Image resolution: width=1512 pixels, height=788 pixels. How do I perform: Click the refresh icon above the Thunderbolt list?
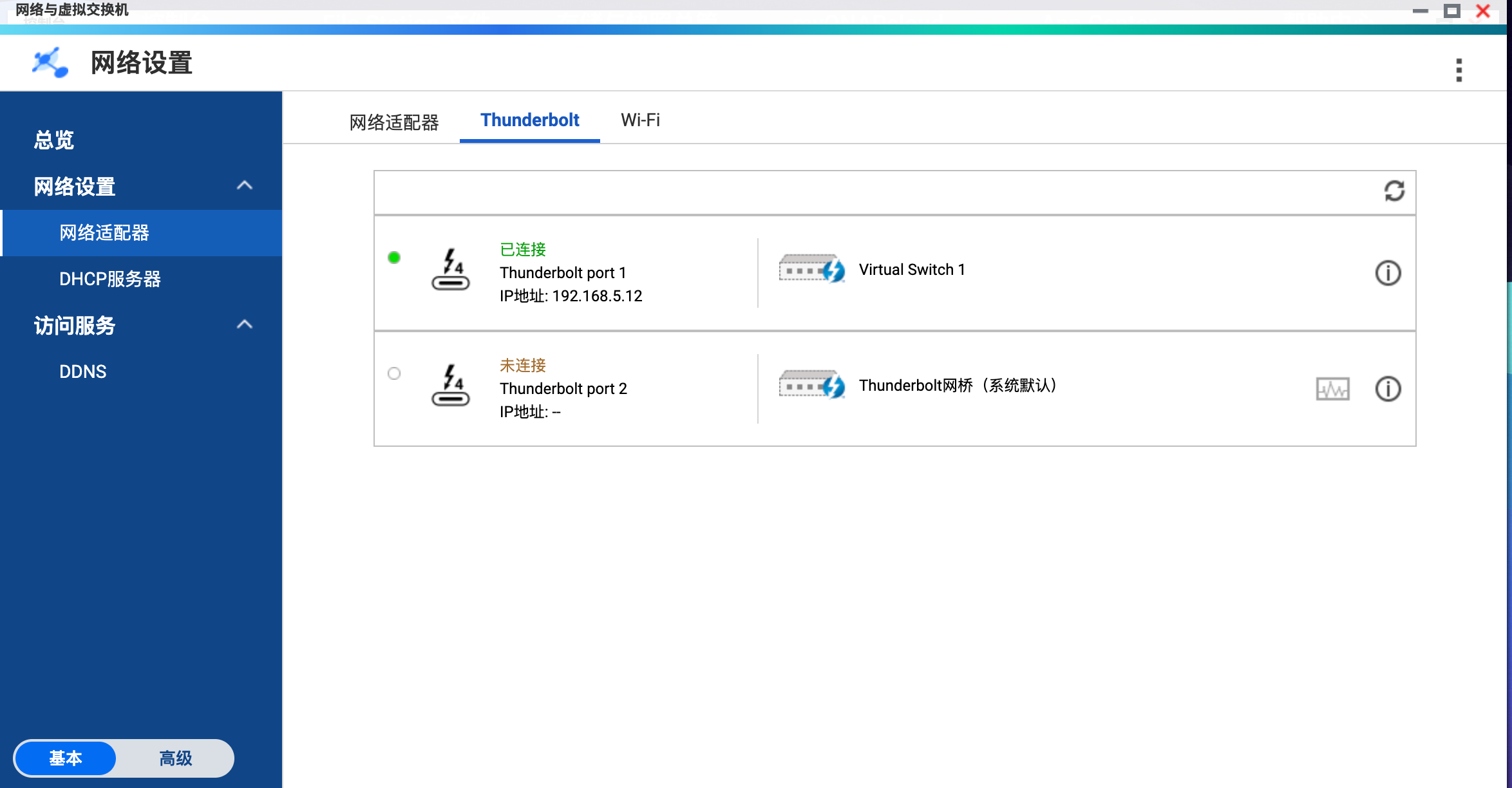[x=1394, y=191]
